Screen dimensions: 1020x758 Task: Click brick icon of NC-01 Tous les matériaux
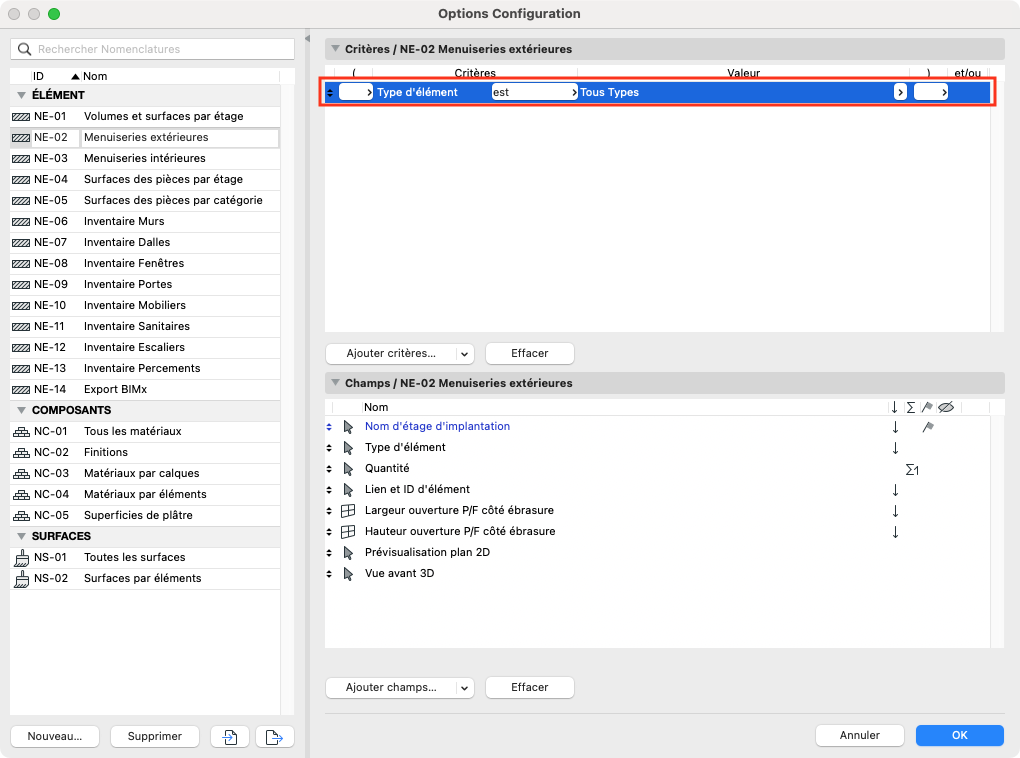coord(21,431)
